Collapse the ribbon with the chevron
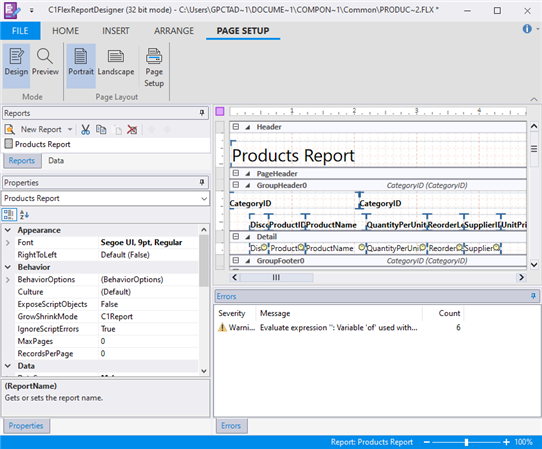542x449 pixels. 534,100
